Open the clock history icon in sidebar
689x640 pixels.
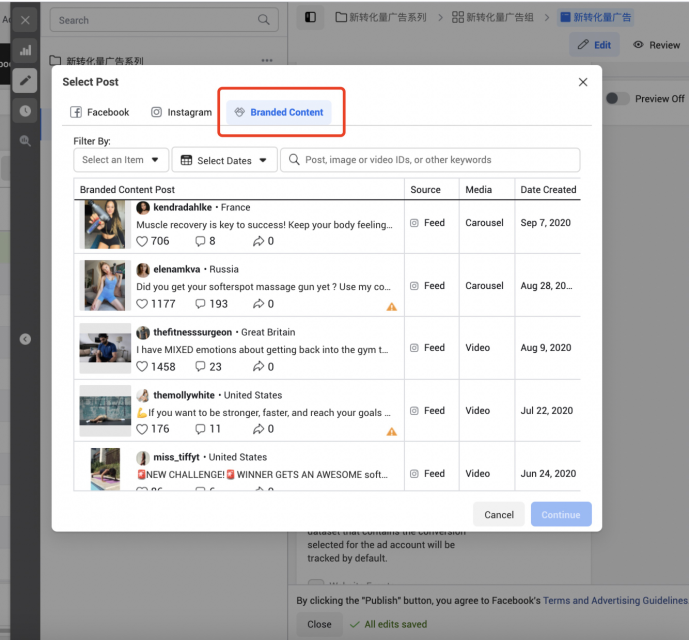25,110
